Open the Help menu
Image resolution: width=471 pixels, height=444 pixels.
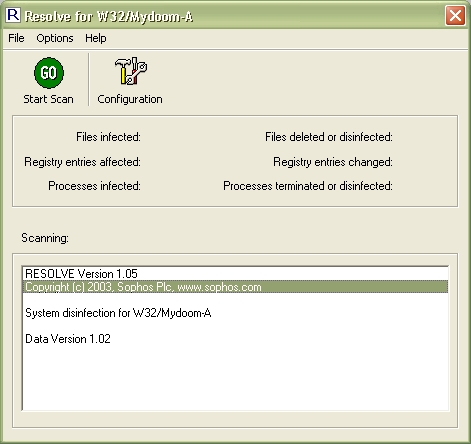click(x=96, y=38)
